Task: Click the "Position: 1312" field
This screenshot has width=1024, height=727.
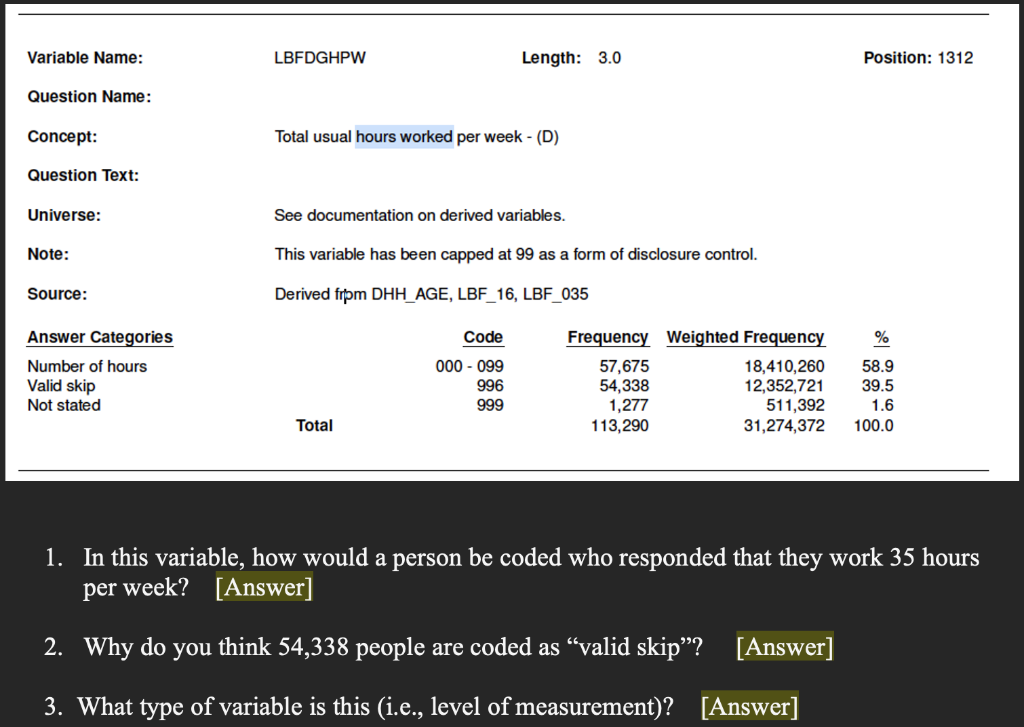Action: click(x=917, y=57)
